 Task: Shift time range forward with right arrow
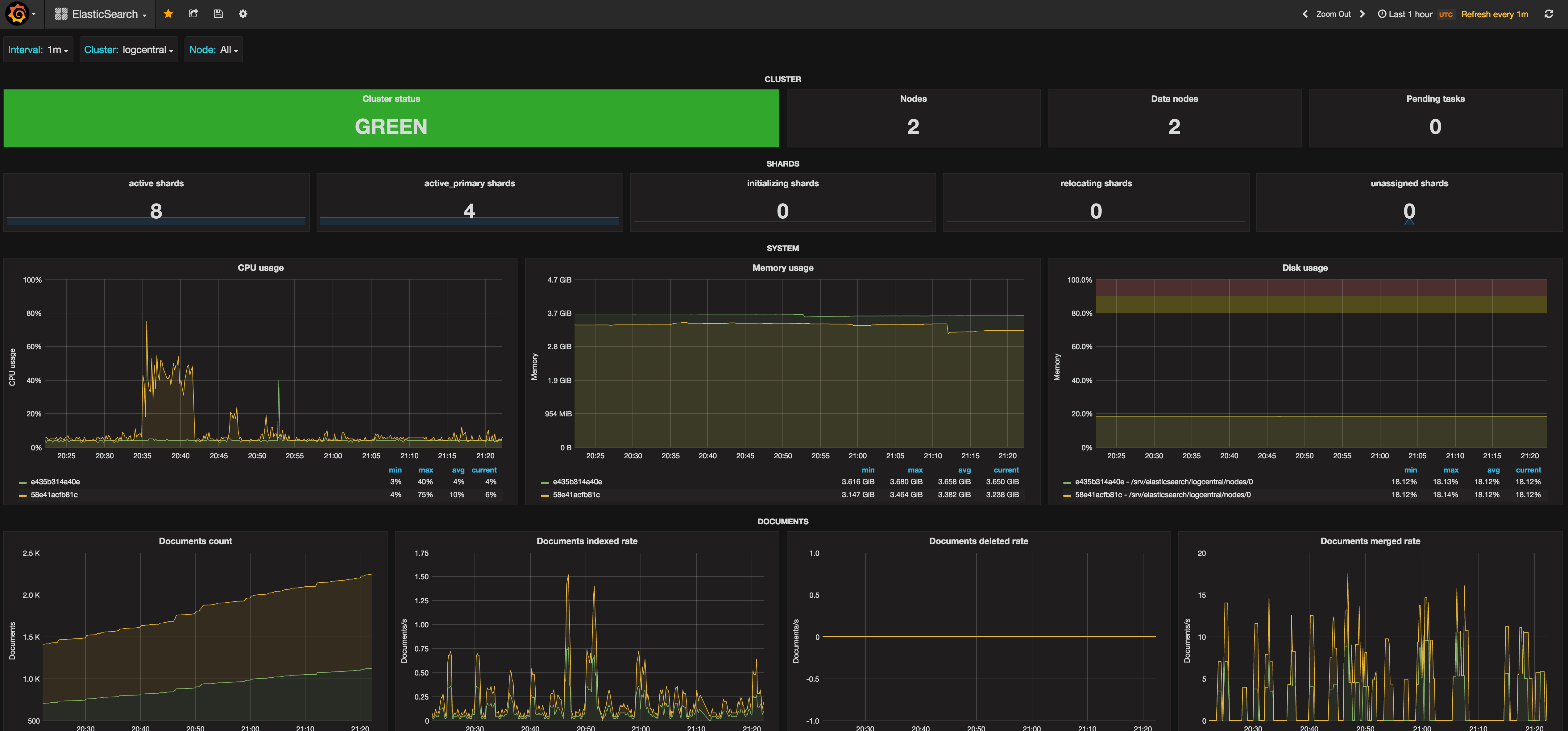[1362, 14]
